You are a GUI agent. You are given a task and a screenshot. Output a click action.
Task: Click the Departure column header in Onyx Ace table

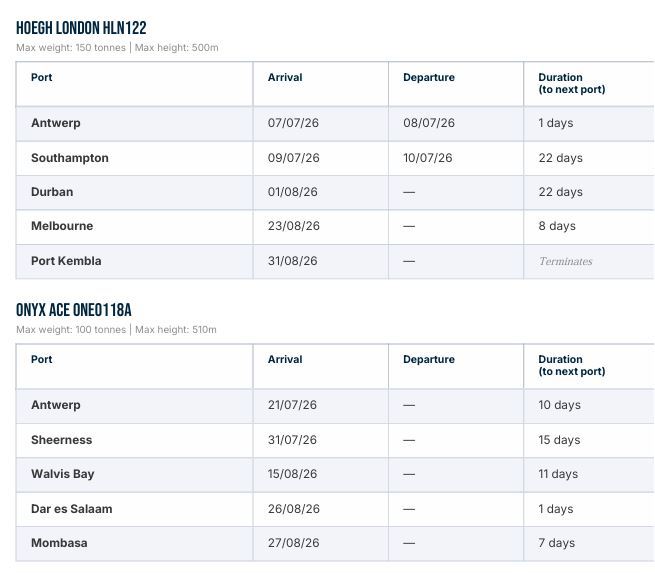tap(429, 360)
